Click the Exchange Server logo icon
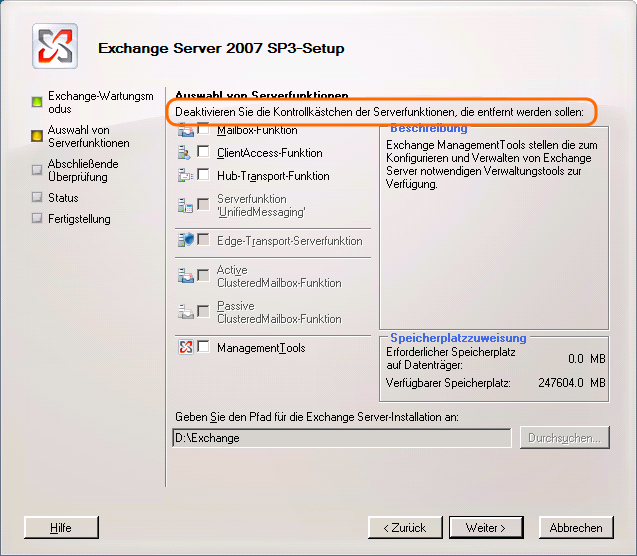Screen dimensions: 637x556 point(55,47)
